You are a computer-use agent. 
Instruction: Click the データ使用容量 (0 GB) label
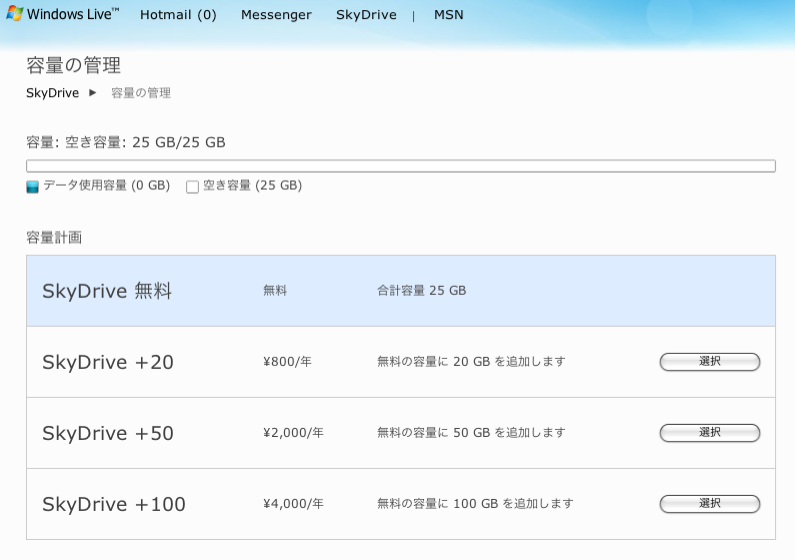(106, 185)
